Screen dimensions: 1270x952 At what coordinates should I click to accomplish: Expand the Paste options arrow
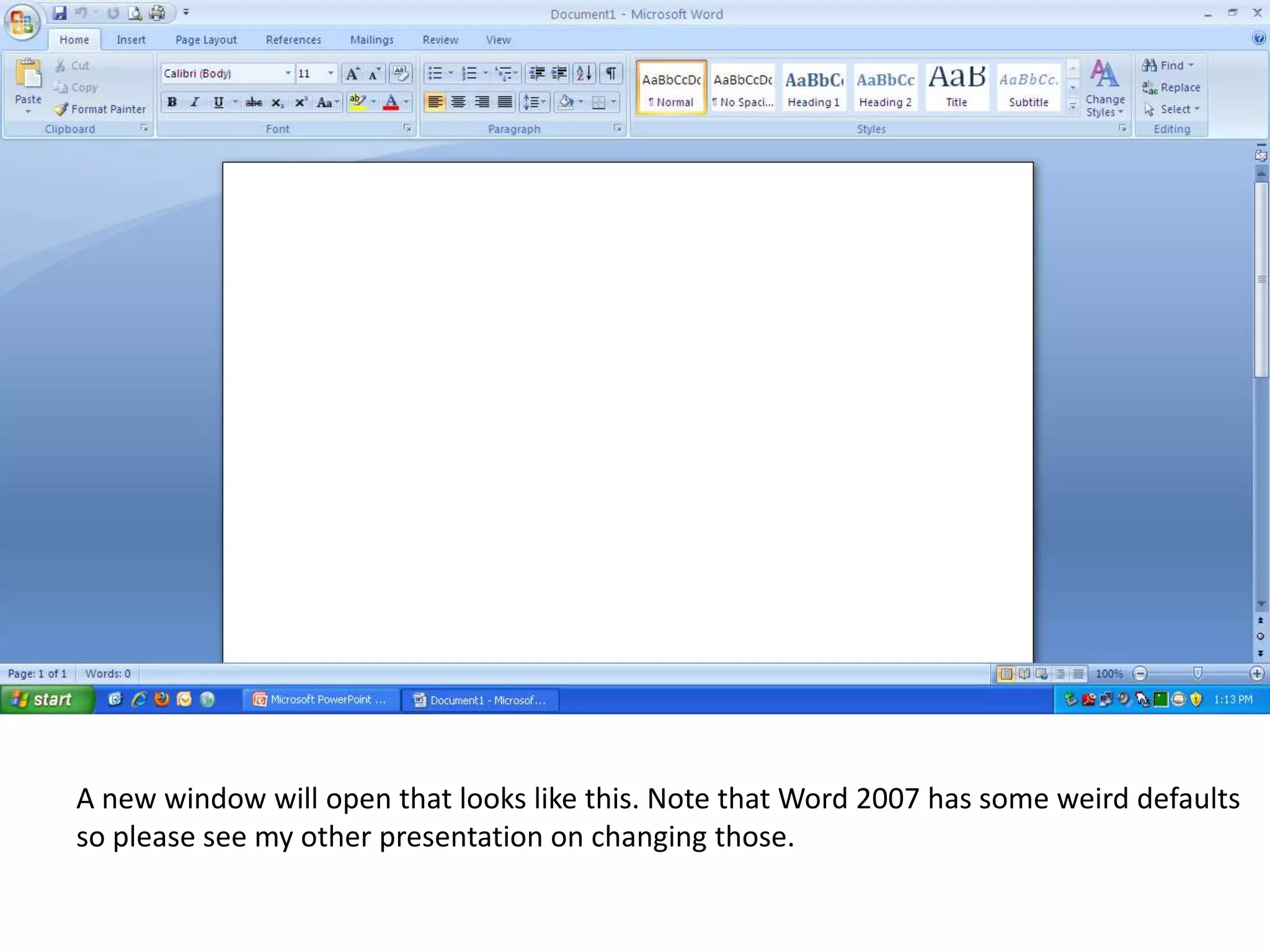tap(28, 112)
